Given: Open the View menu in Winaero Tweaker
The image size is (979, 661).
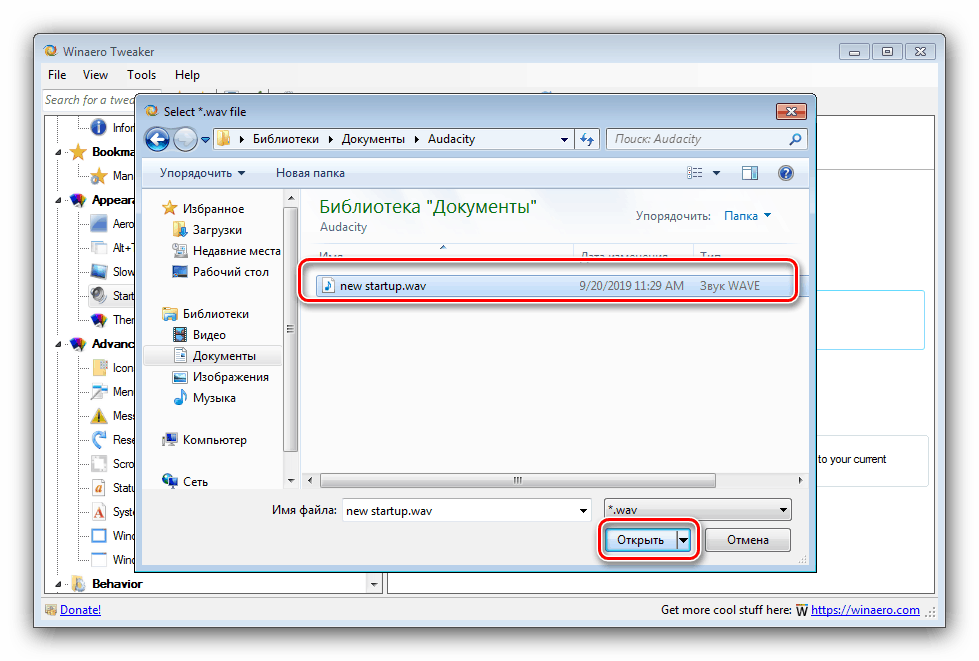Looking at the screenshot, I should click(x=94, y=74).
